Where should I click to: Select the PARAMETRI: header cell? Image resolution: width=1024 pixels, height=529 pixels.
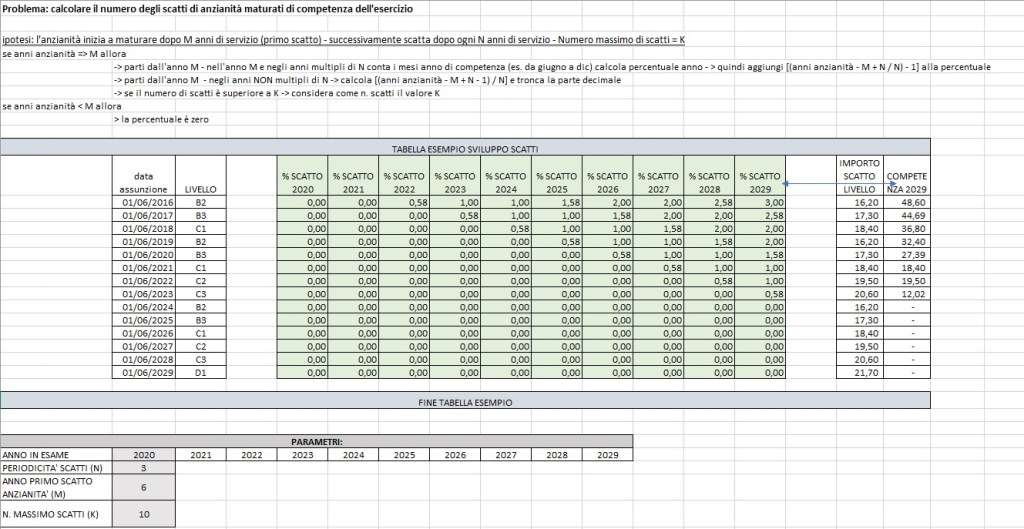(x=317, y=440)
